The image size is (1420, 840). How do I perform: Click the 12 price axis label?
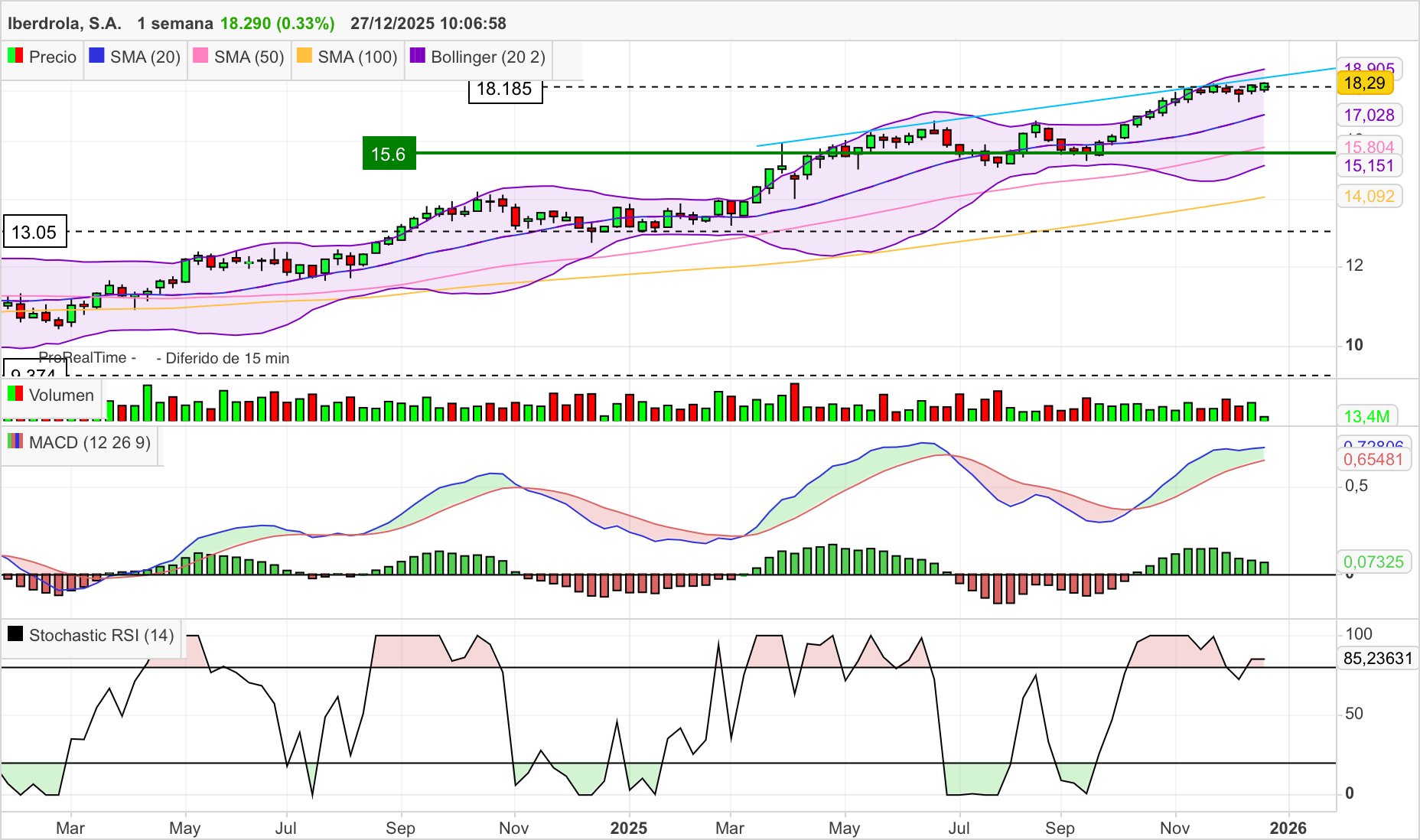[x=1354, y=265]
